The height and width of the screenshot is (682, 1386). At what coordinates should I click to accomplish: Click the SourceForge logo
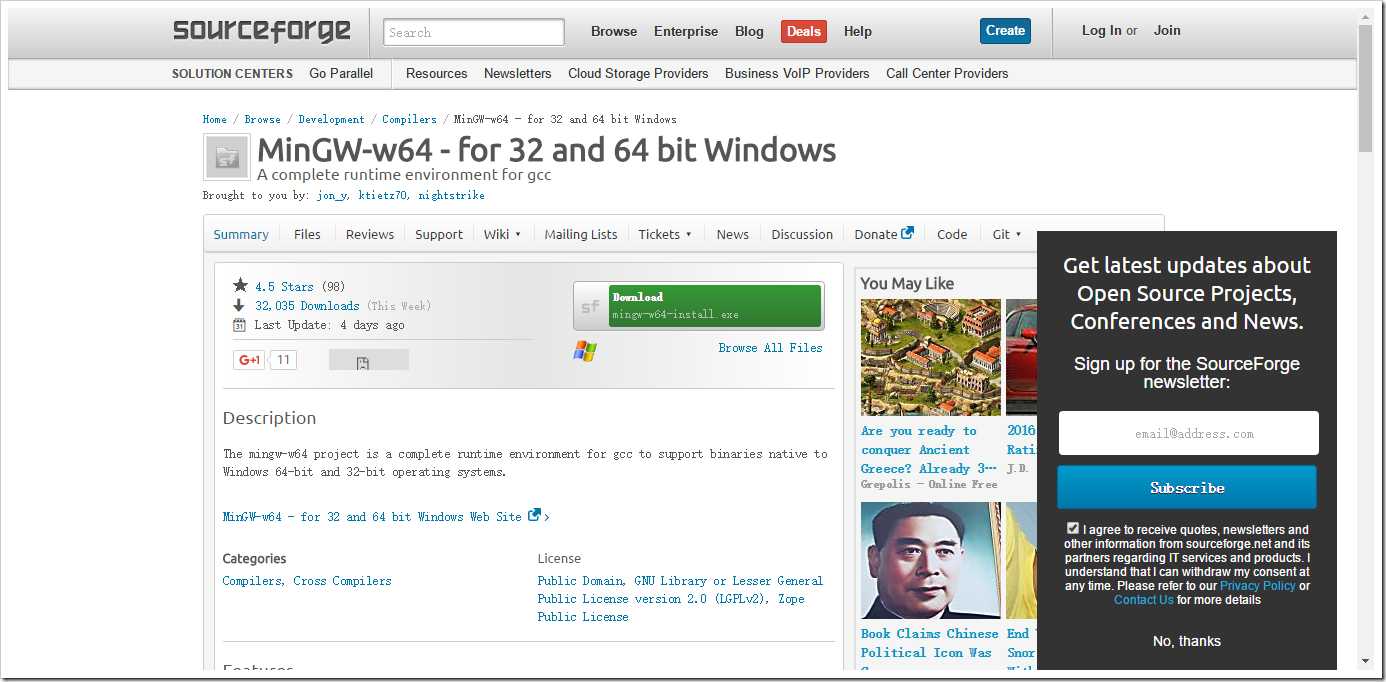tap(261, 31)
